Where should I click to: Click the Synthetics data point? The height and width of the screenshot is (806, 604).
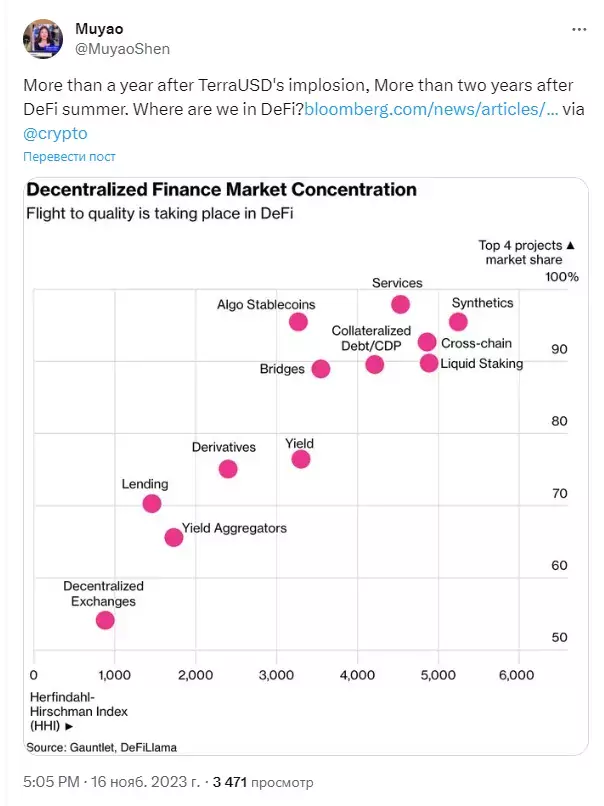pyautogui.click(x=458, y=322)
